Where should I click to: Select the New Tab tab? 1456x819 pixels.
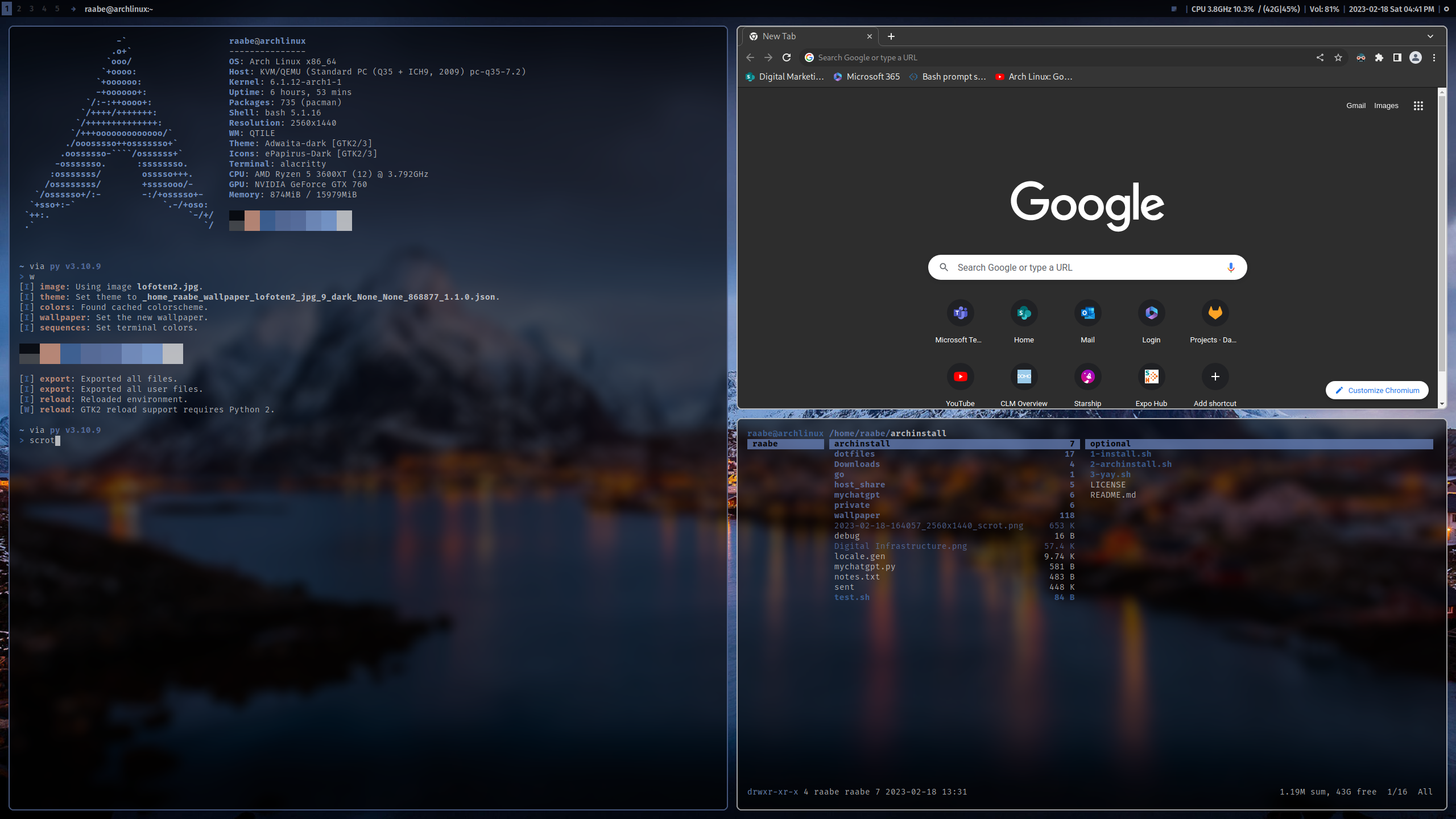(x=808, y=36)
